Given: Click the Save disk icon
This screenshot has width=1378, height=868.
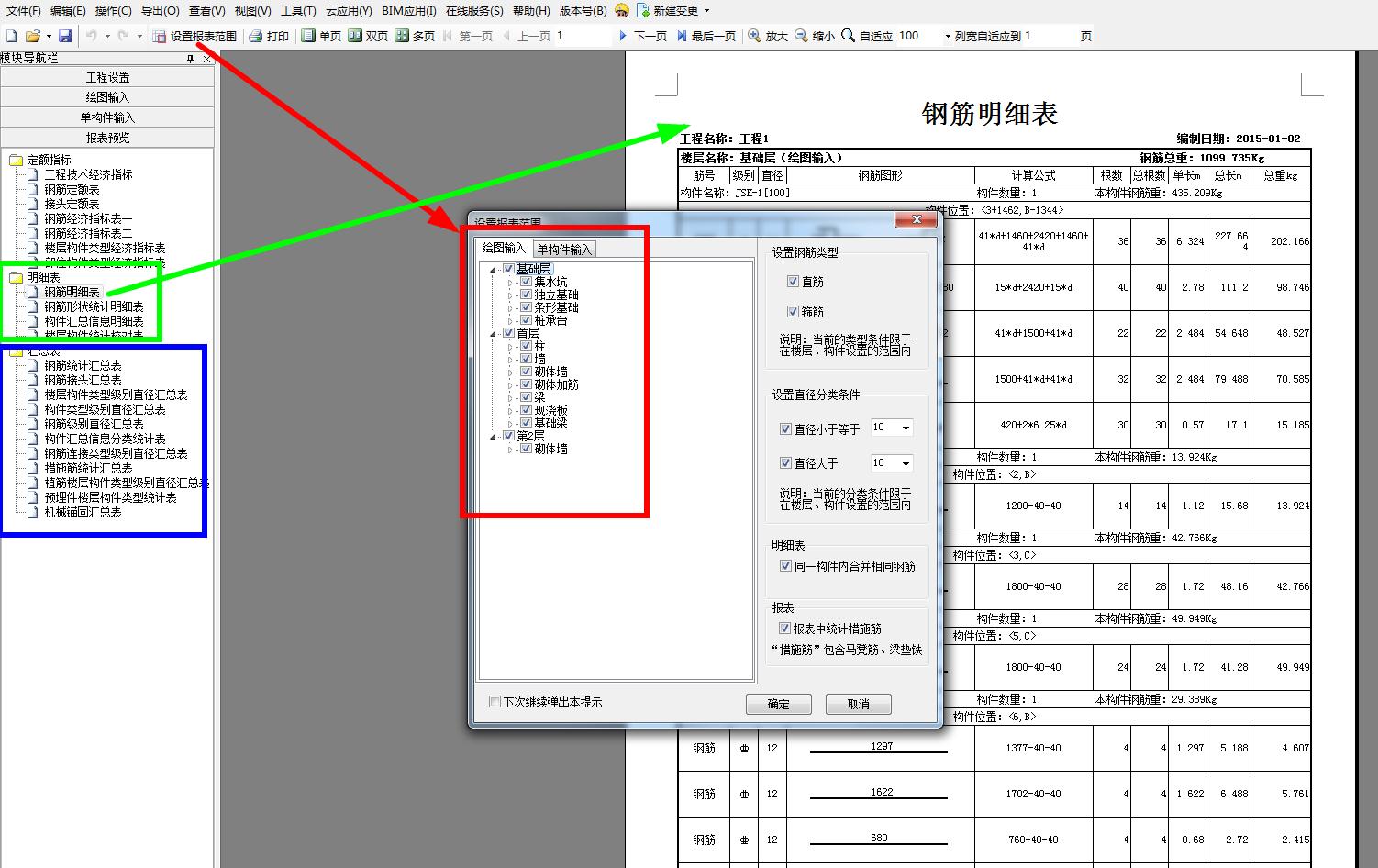Looking at the screenshot, I should [x=65, y=36].
